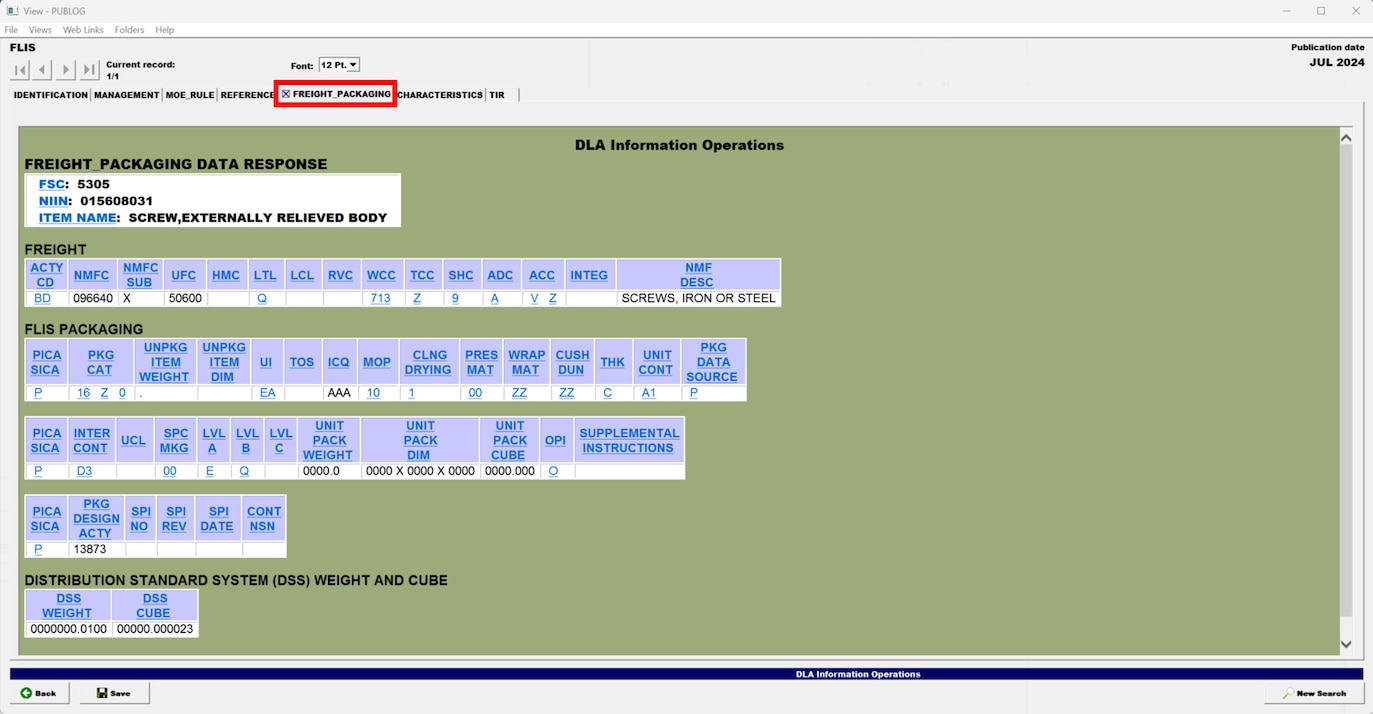Click the UFC header link
The width and height of the screenshot is (1373, 714).
184,275
